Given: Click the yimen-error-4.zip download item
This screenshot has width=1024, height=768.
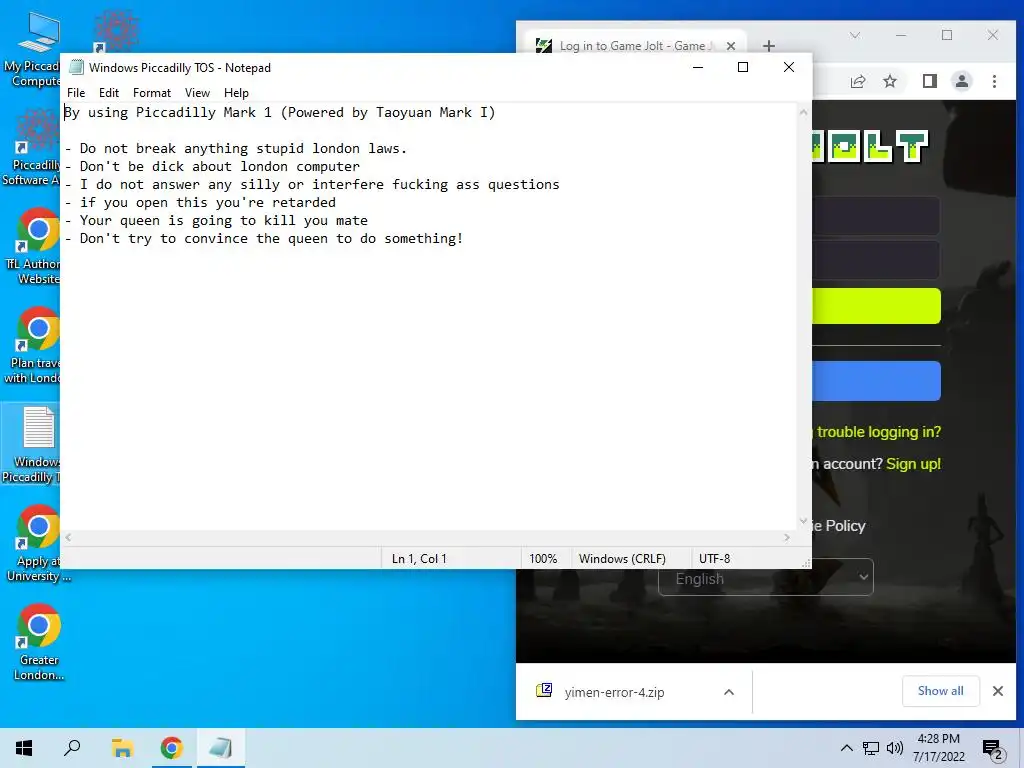Looking at the screenshot, I should 614,692.
